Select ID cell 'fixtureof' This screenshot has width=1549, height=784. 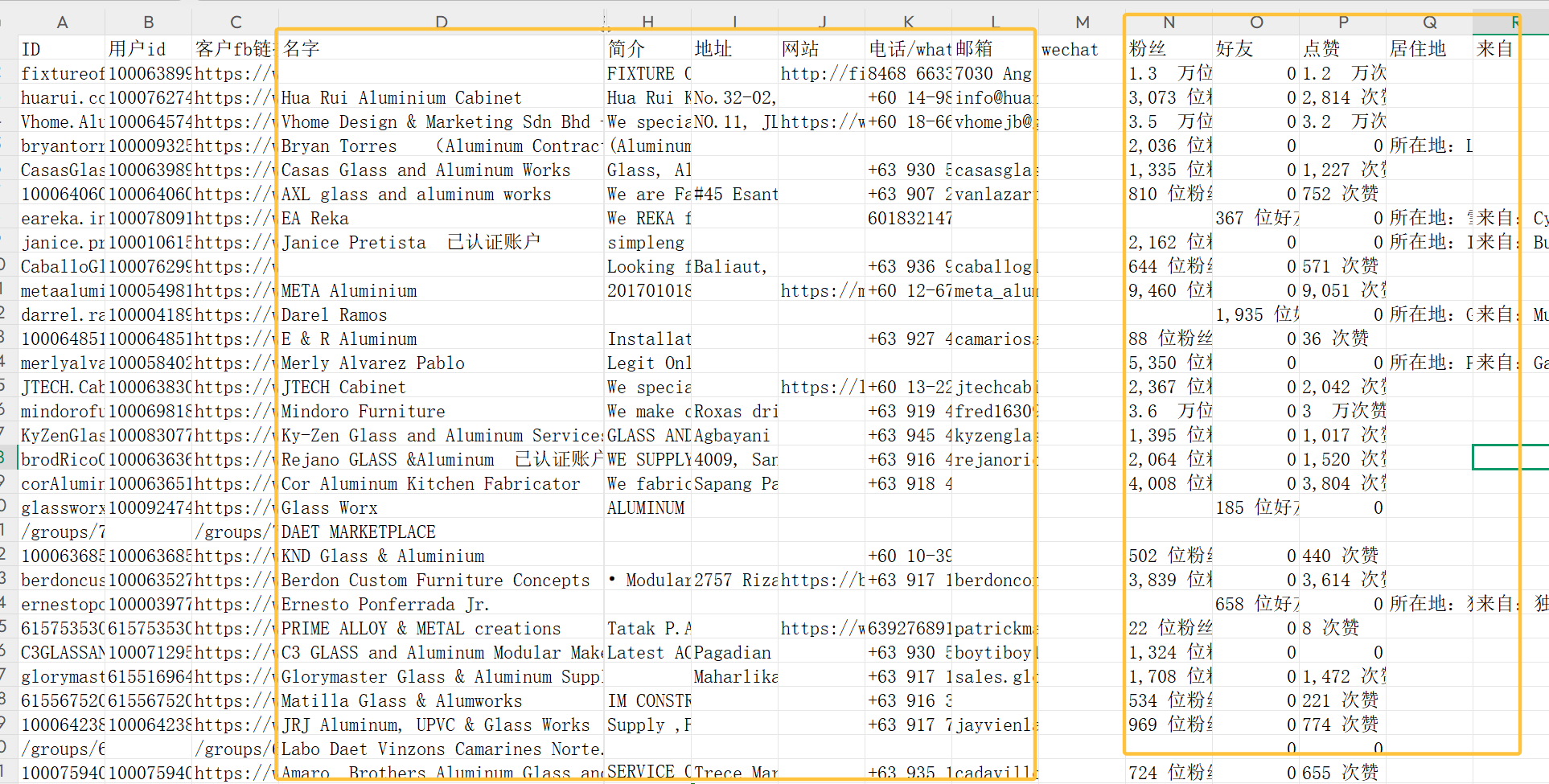tap(62, 73)
